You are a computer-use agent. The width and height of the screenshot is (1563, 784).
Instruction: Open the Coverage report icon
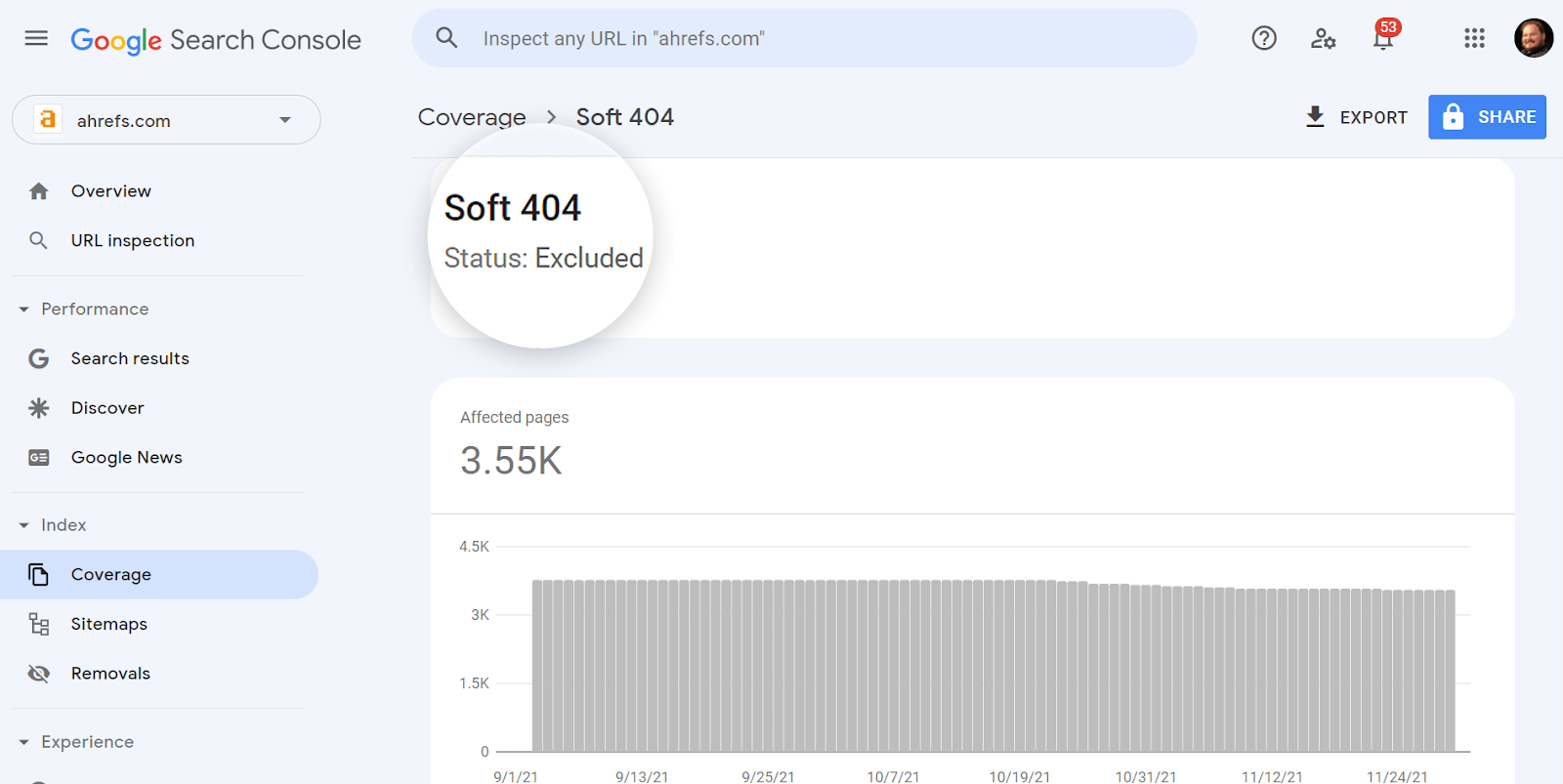pos(38,574)
